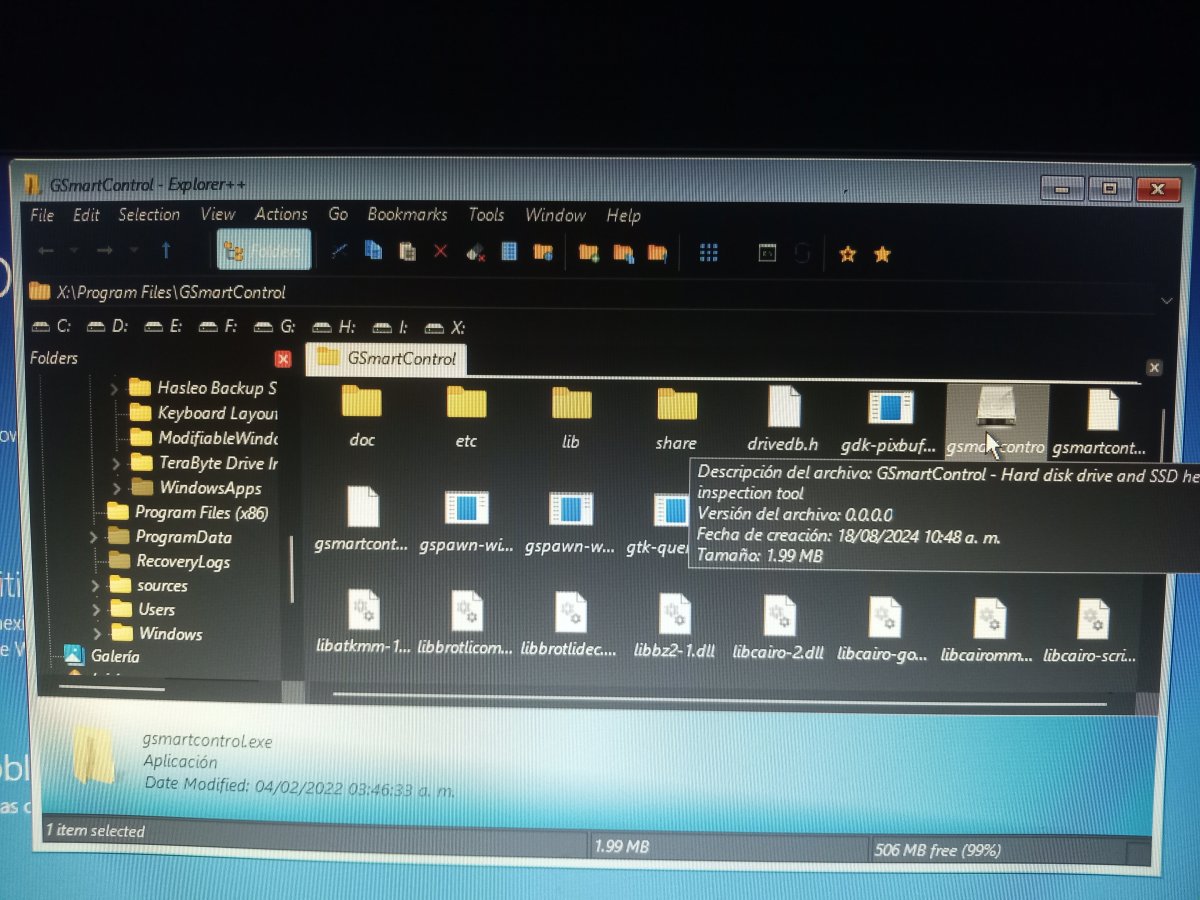Close the GSmartControl tab with X
The width and height of the screenshot is (1200, 900).
tap(1154, 368)
